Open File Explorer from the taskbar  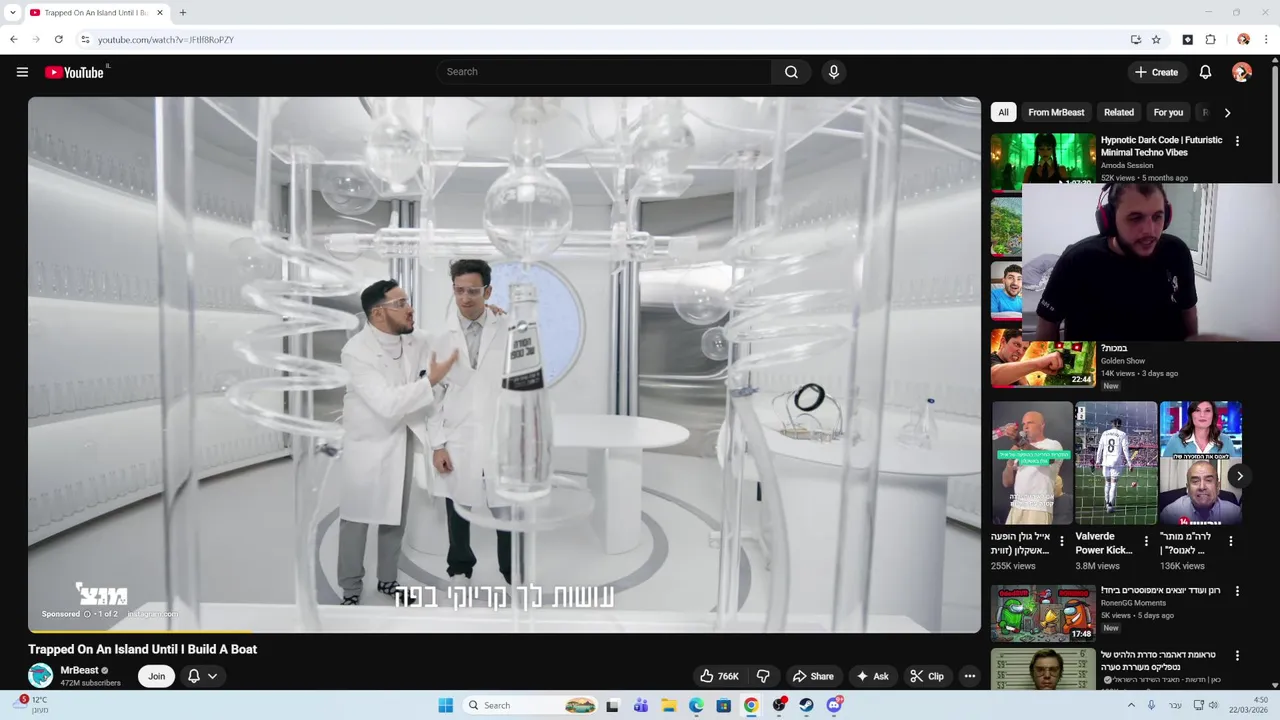(x=669, y=705)
